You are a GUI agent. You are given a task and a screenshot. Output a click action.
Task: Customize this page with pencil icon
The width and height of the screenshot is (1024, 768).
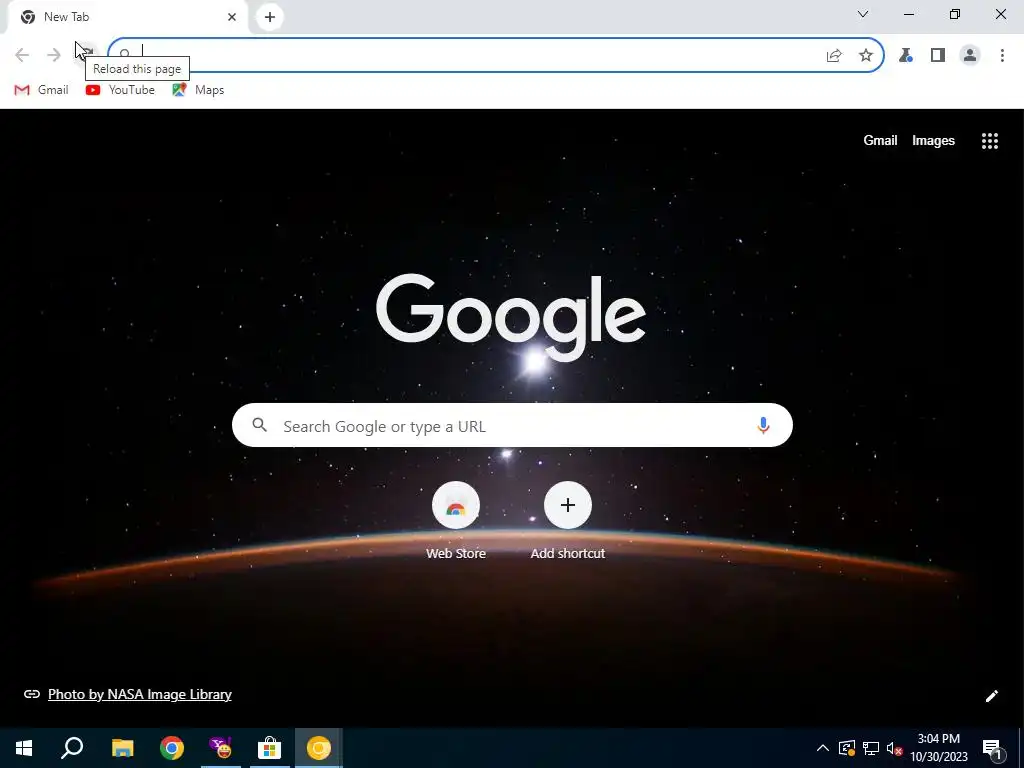pos(991,696)
